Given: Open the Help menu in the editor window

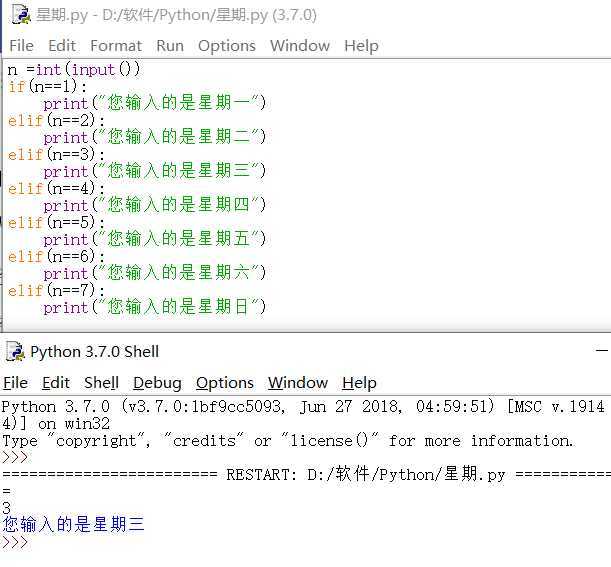Looking at the screenshot, I should tap(361, 46).
